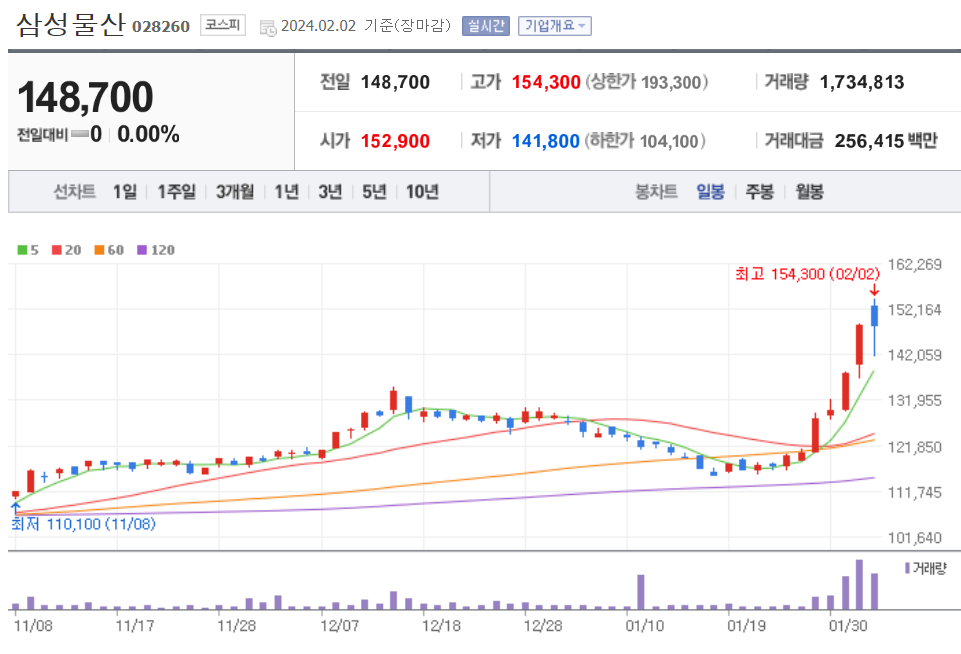Click the 하한가 104,100 text
This screenshot has width=961, height=654.
click(x=645, y=141)
